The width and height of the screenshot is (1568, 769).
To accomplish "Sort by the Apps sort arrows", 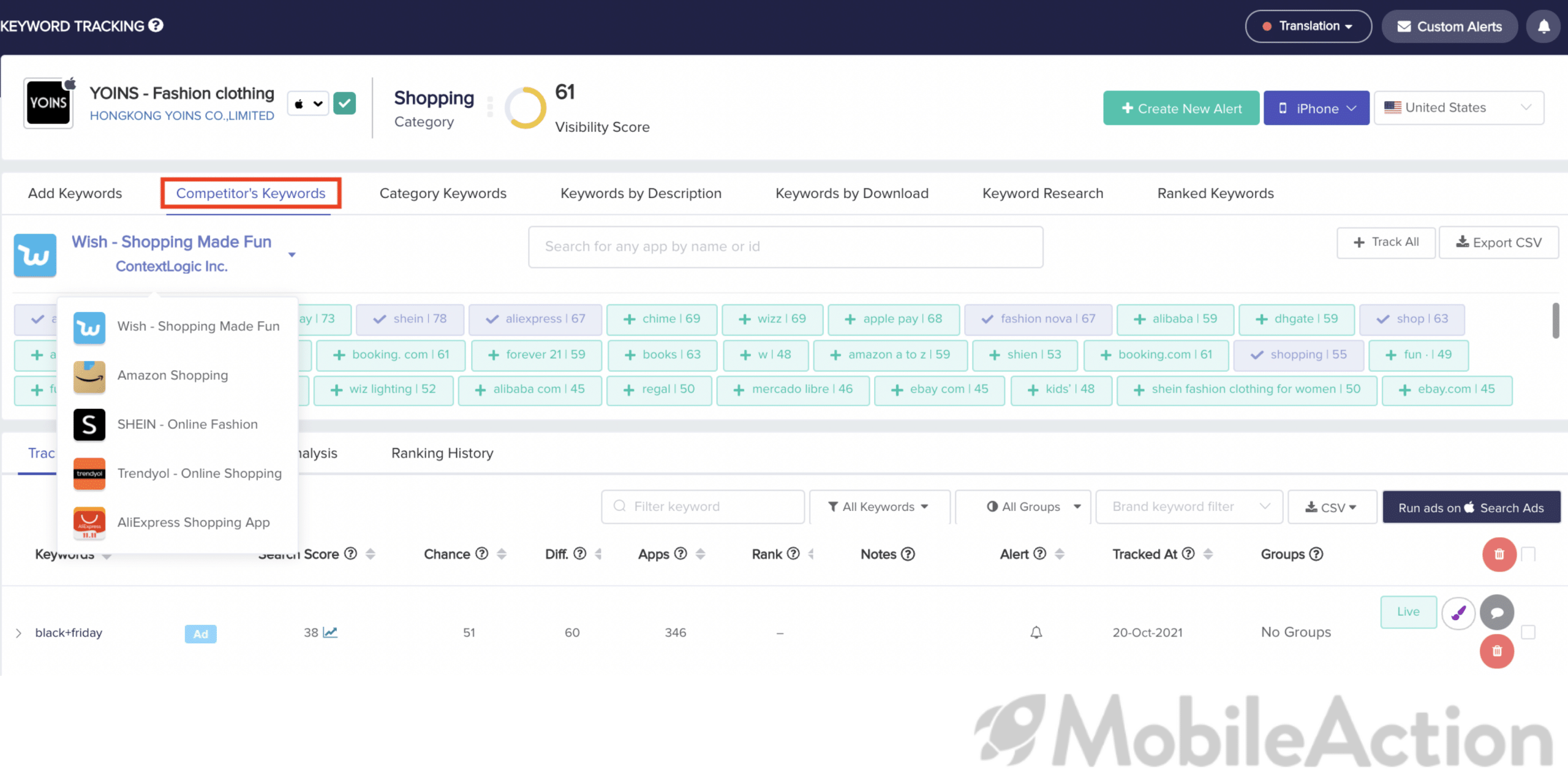I will pyautogui.click(x=700, y=554).
